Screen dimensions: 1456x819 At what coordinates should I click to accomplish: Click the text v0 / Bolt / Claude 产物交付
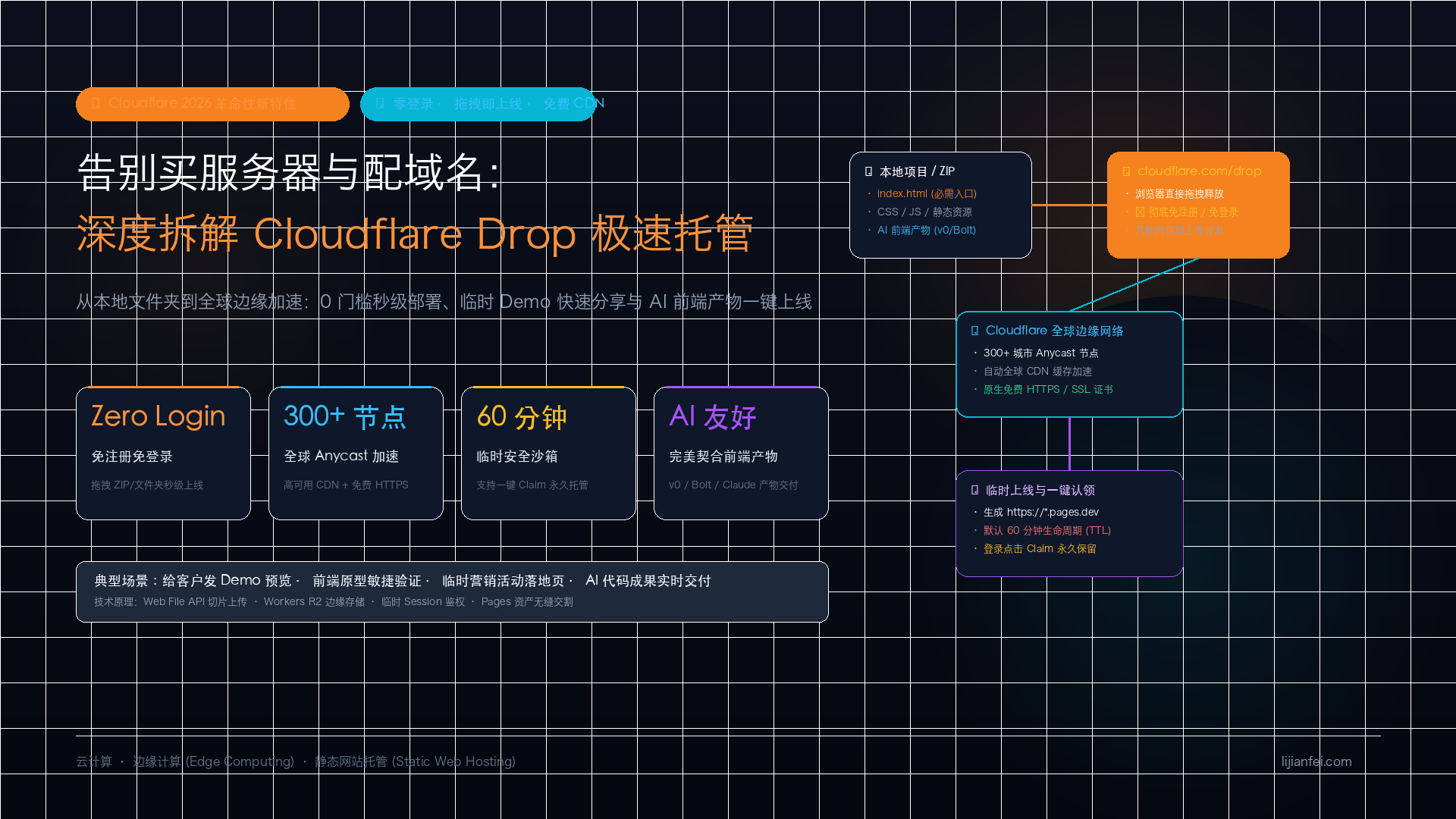(x=733, y=485)
